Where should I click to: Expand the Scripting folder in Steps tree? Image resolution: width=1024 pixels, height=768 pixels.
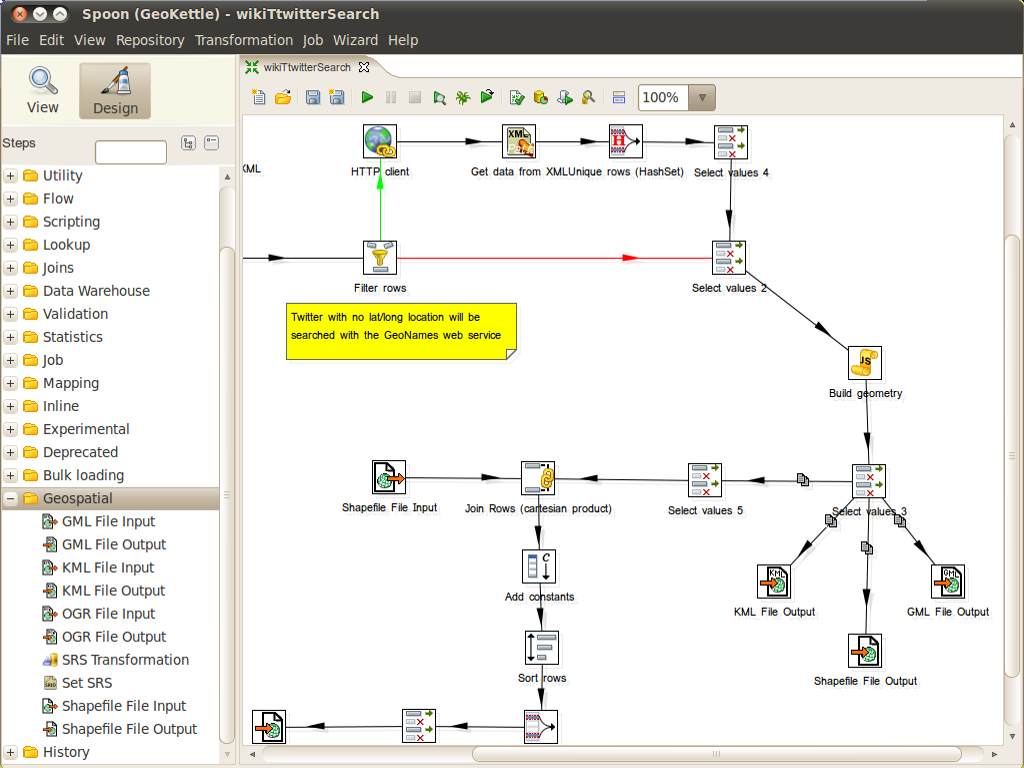(11, 222)
